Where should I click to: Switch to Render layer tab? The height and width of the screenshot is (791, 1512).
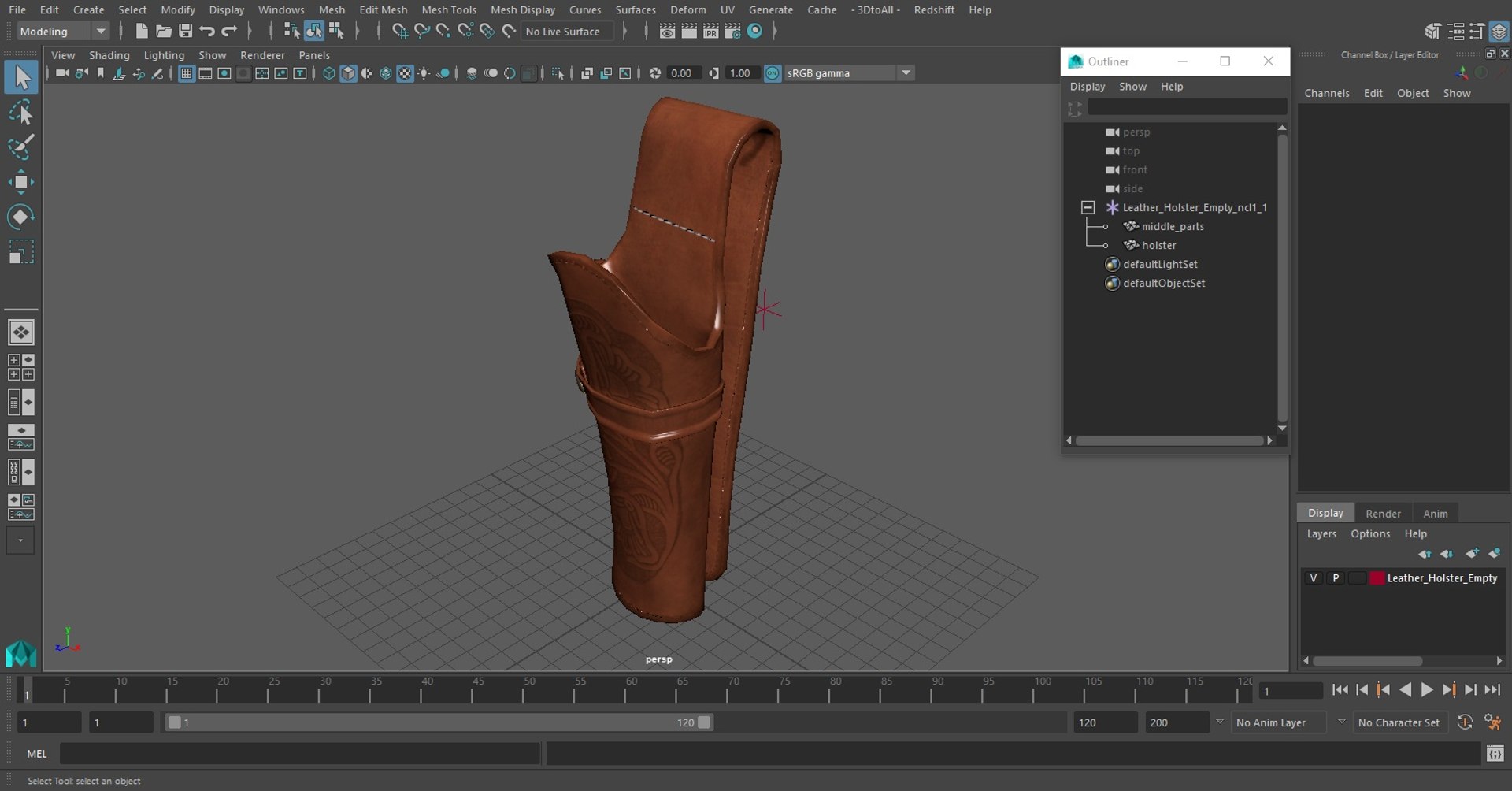click(x=1383, y=514)
